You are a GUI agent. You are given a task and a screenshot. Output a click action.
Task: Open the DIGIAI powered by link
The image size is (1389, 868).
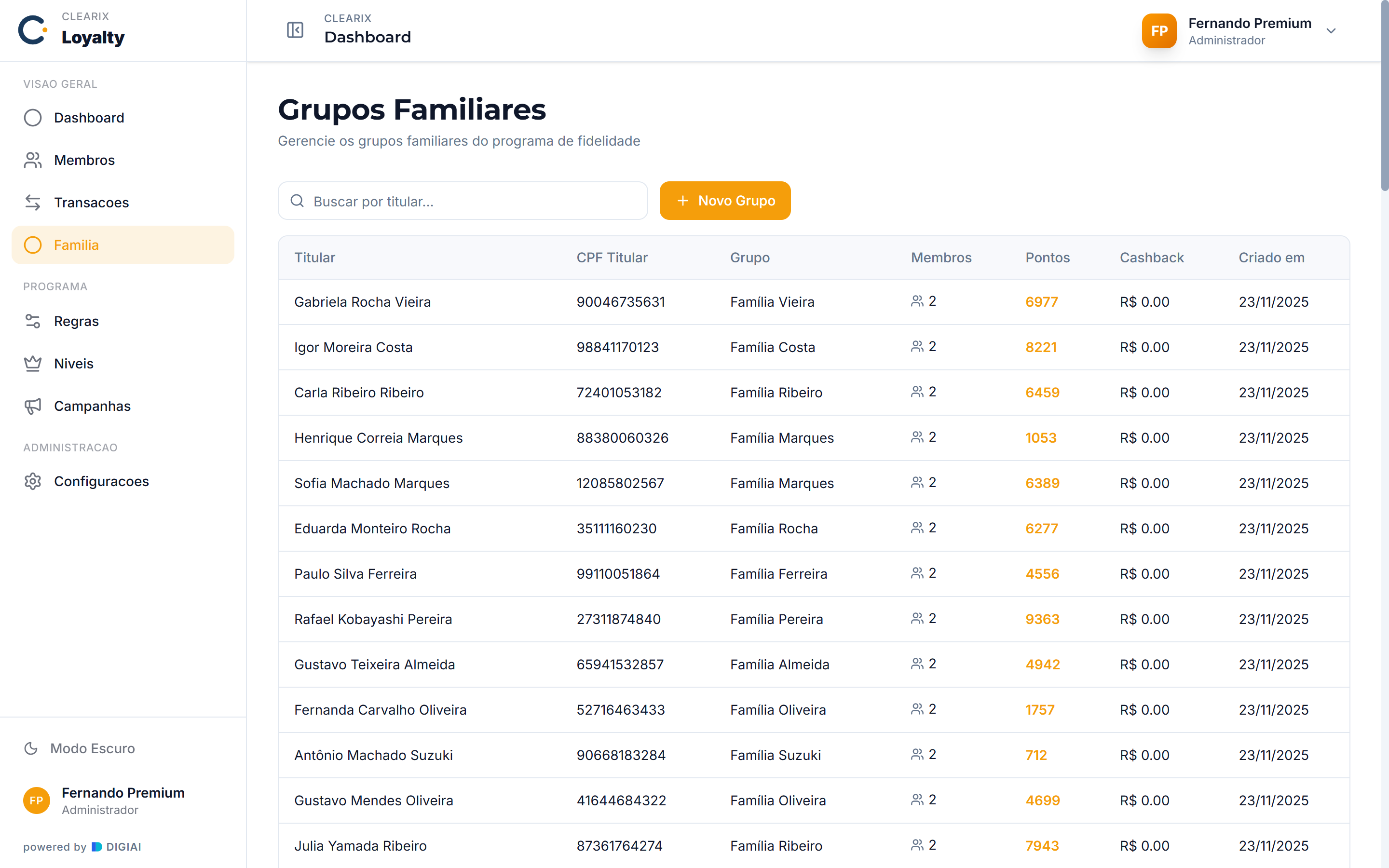(117, 847)
